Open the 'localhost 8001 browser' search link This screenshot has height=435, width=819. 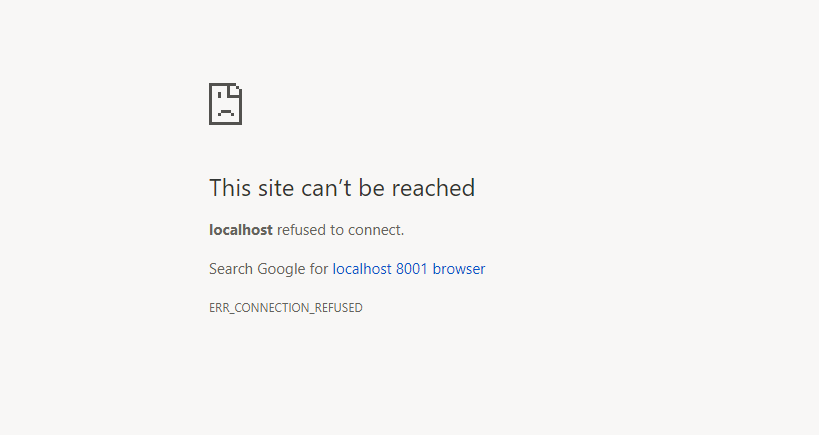(x=409, y=269)
